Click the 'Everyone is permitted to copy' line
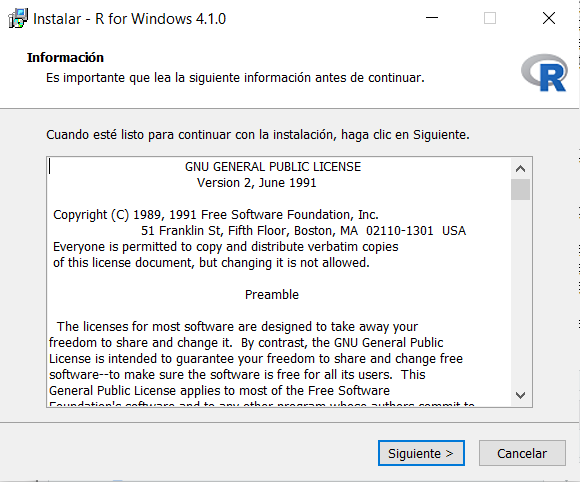 226,247
